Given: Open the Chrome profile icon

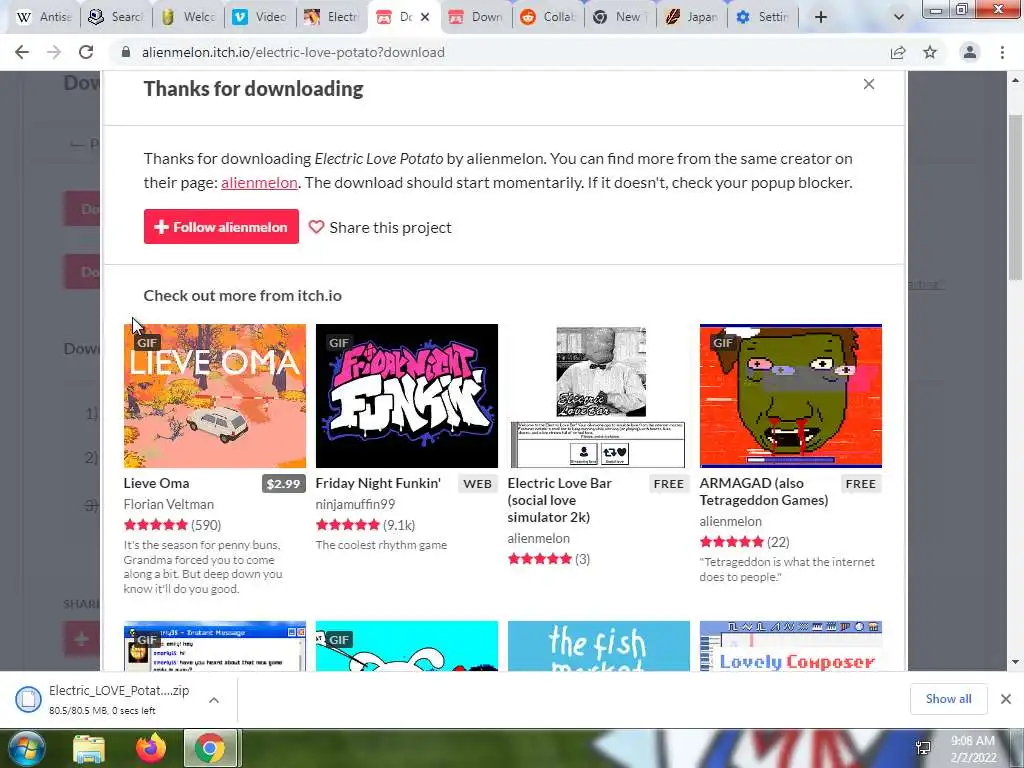Looking at the screenshot, I should pyautogui.click(x=970, y=52).
